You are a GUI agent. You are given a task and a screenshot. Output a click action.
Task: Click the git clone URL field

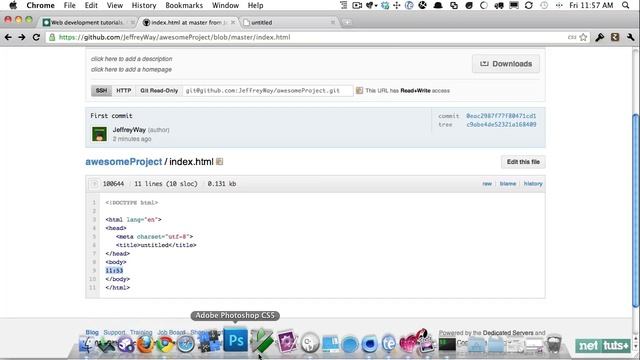(x=268, y=91)
